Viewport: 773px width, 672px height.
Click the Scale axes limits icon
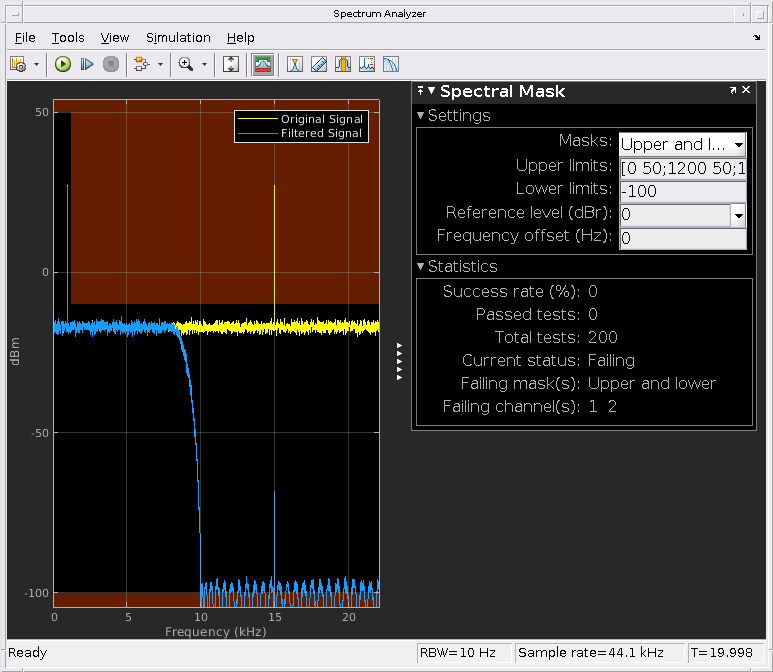231,64
